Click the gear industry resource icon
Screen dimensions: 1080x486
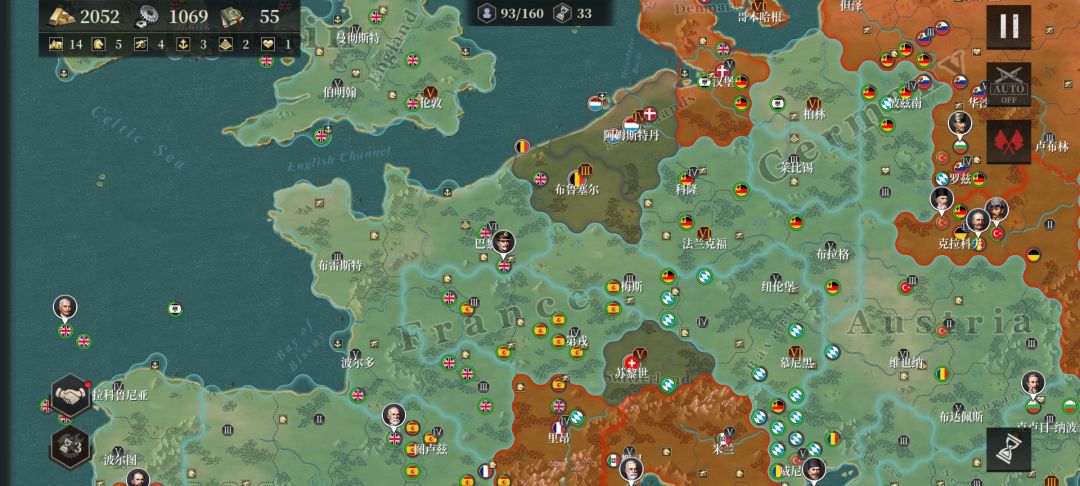point(146,17)
